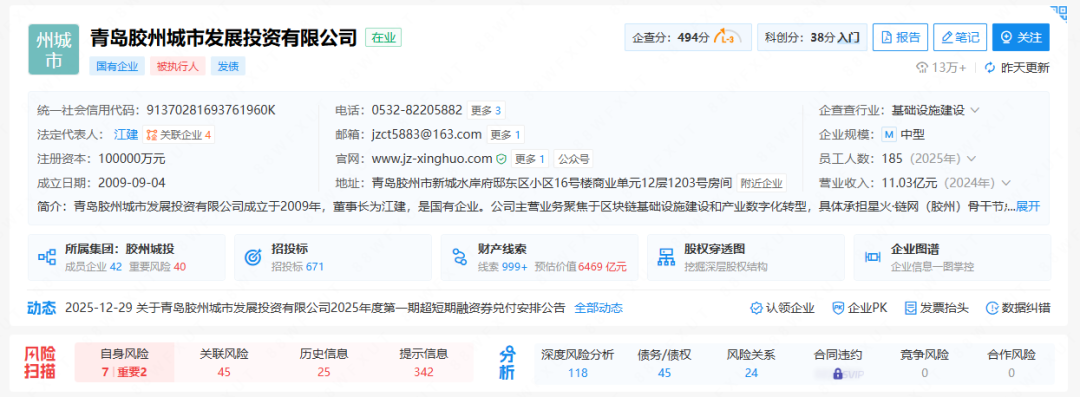This screenshot has height=397, width=1080.
Task: Click the QR code icon in corner
Action: click(x=1058, y=13)
